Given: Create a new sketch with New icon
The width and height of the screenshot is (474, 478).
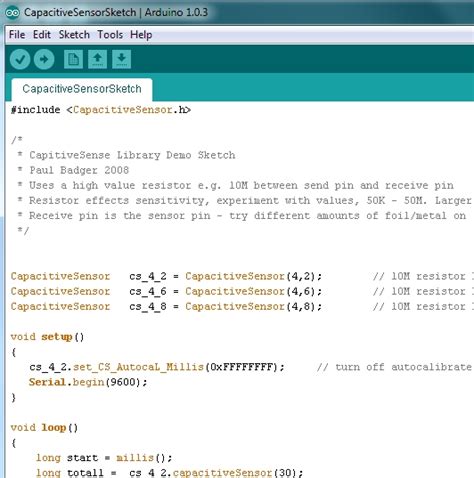Looking at the screenshot, I should click(x=73, y=59).
